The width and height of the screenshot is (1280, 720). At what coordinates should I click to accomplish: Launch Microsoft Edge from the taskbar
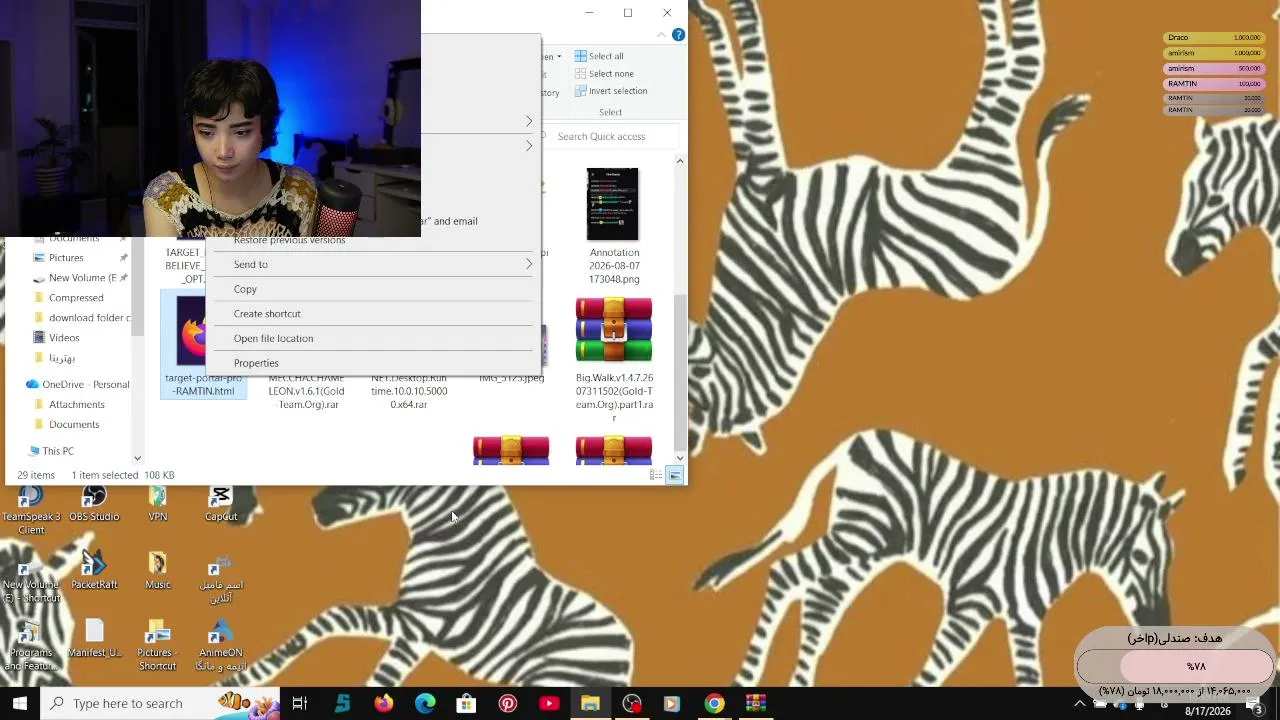(x=425, y=703)
